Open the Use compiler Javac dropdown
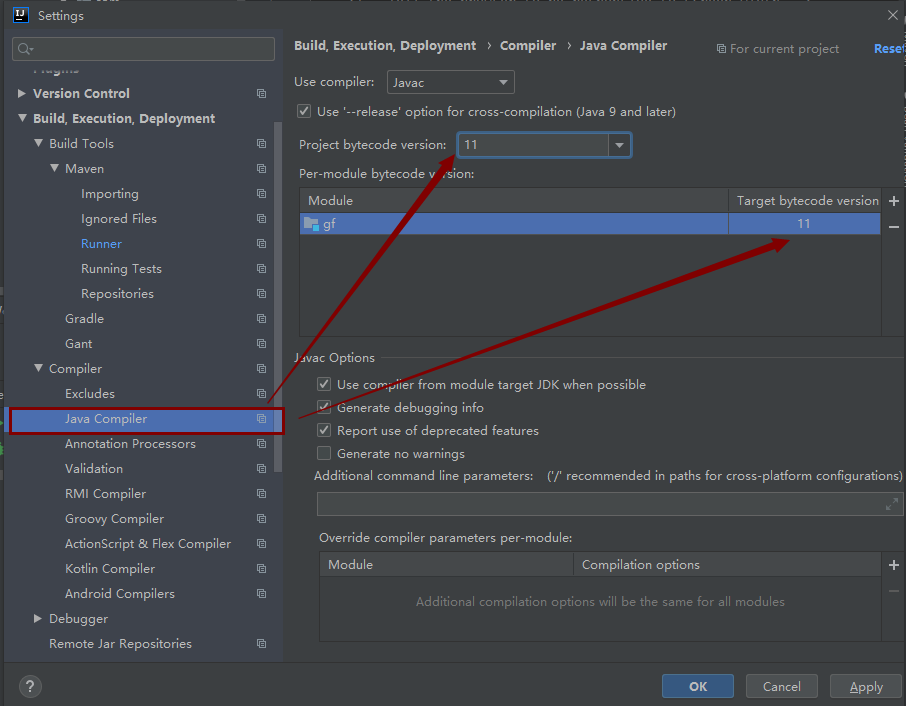The height and width of the screenshot is (706, 906). (x=451, y=82)
